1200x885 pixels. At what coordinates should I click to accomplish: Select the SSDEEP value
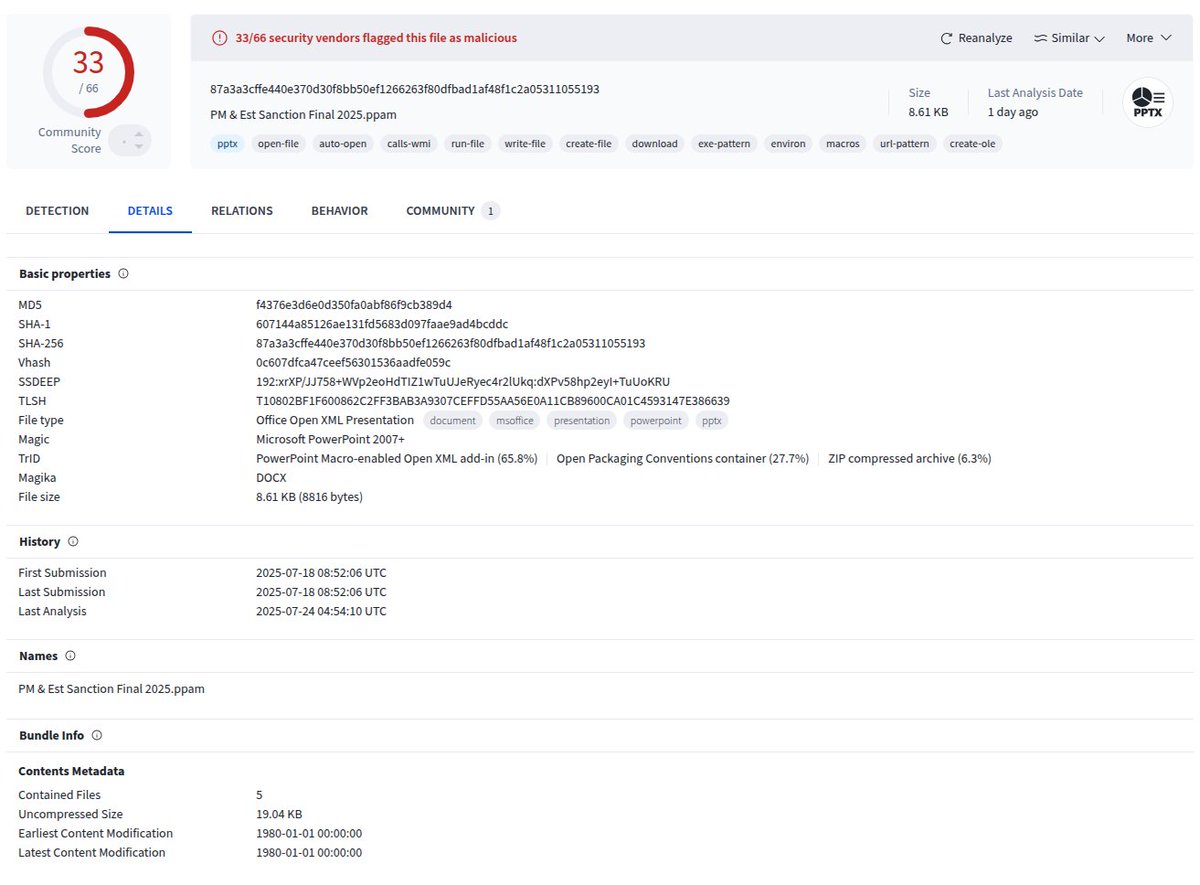[x=463, y=382]
